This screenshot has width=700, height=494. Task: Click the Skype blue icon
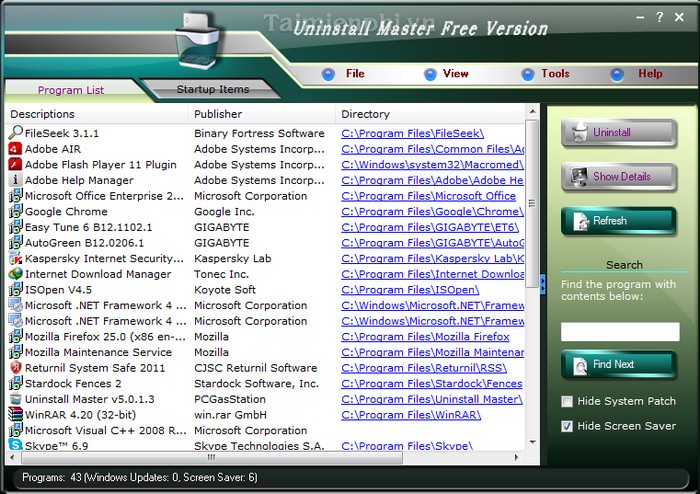tap(16, 444)
